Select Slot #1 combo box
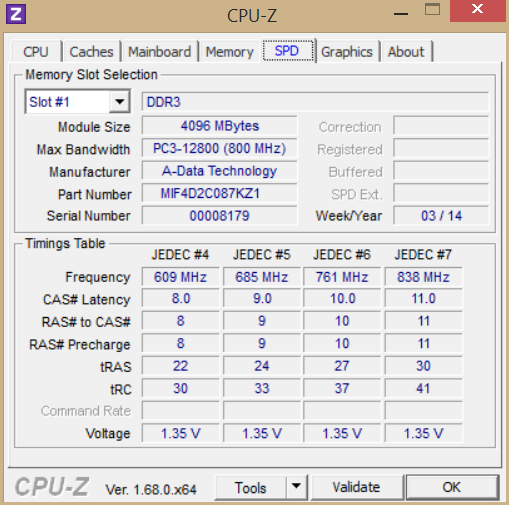Screen dimensions: 509x505 pos(77,102)
